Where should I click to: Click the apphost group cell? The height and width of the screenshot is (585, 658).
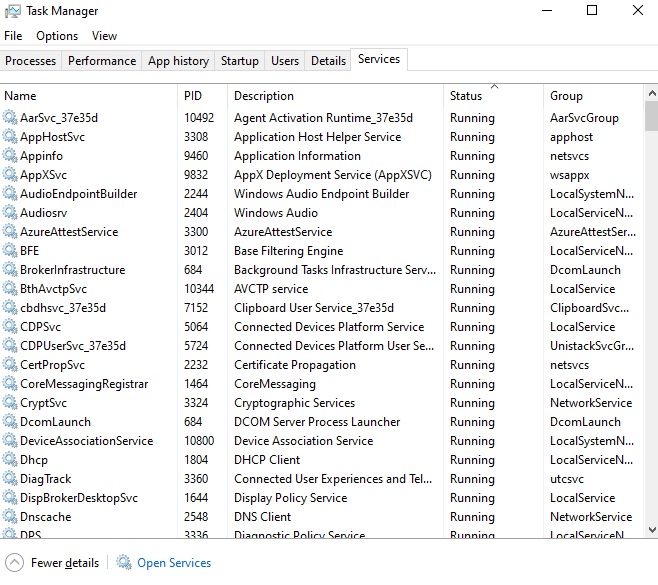pyautogui.click(x=572, y=137)
